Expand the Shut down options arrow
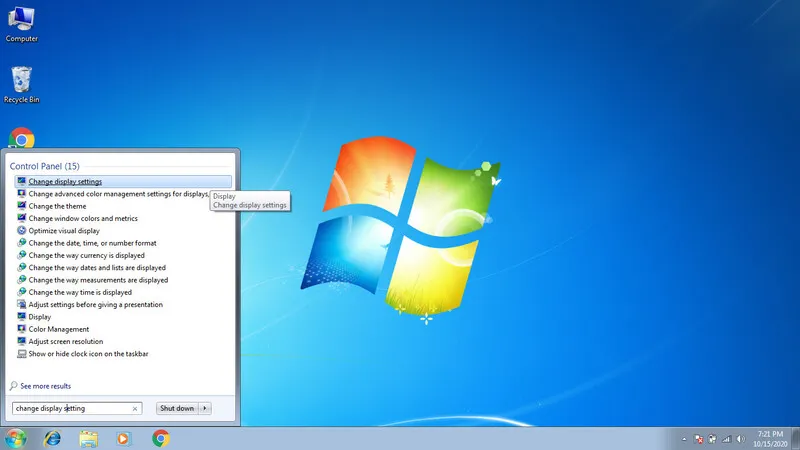 click(205, 408)
